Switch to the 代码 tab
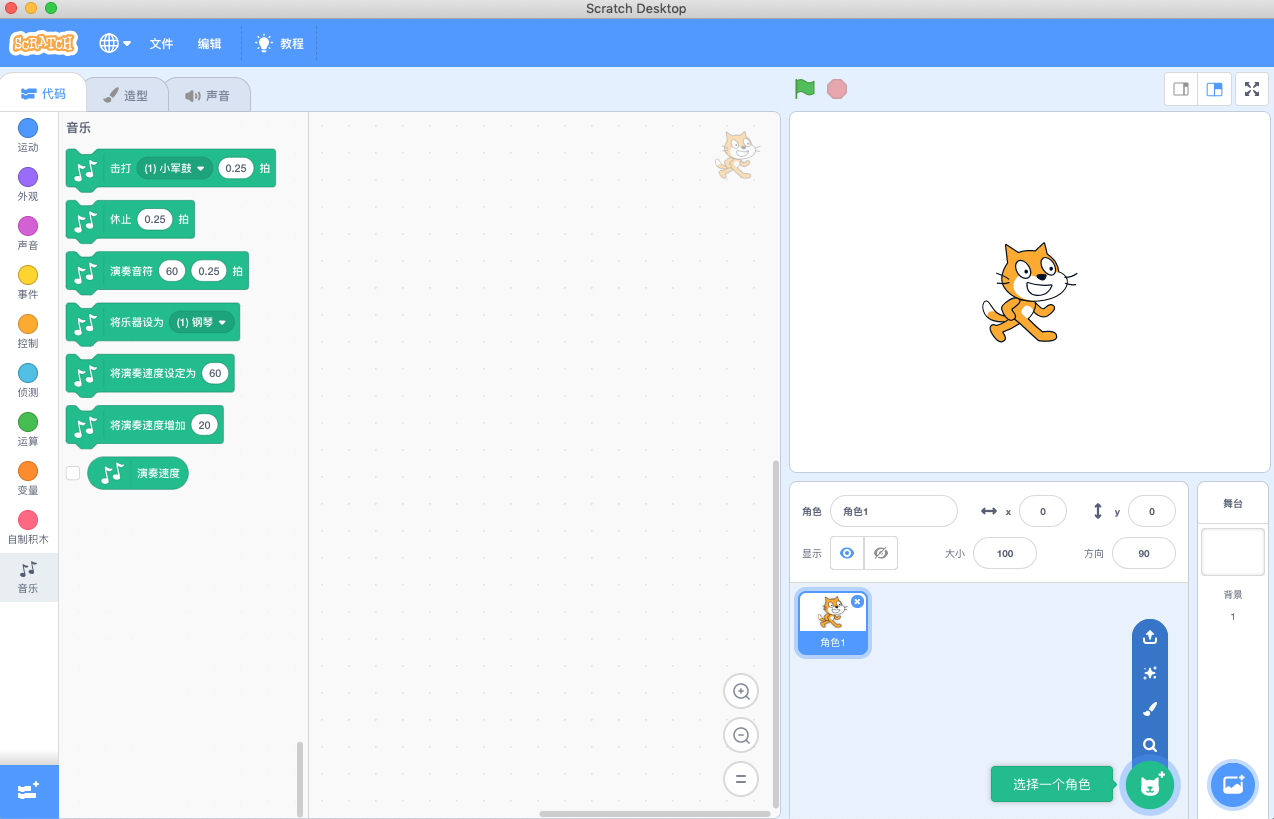This screenshot has height=819, width=1274. pyautogui.click(x=43, y=94)
